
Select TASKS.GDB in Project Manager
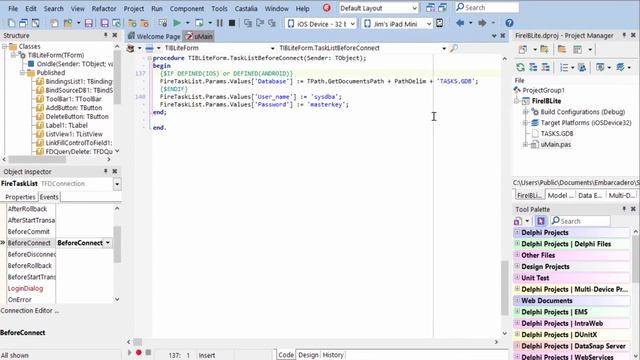point(557,133)
